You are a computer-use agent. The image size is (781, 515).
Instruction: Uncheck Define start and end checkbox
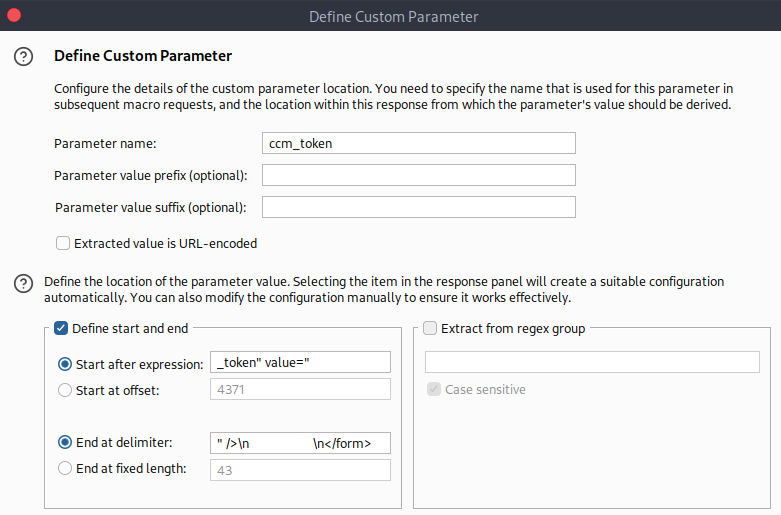61,328
